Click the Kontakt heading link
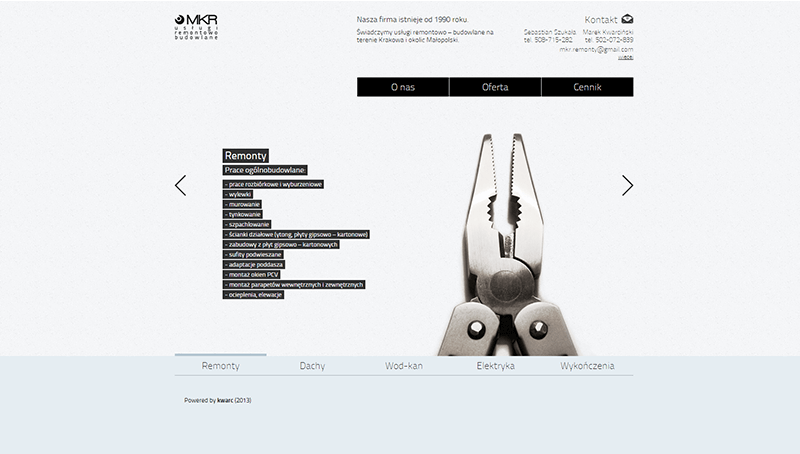Screen dimensions: 800x454 (x=601, y=19)
